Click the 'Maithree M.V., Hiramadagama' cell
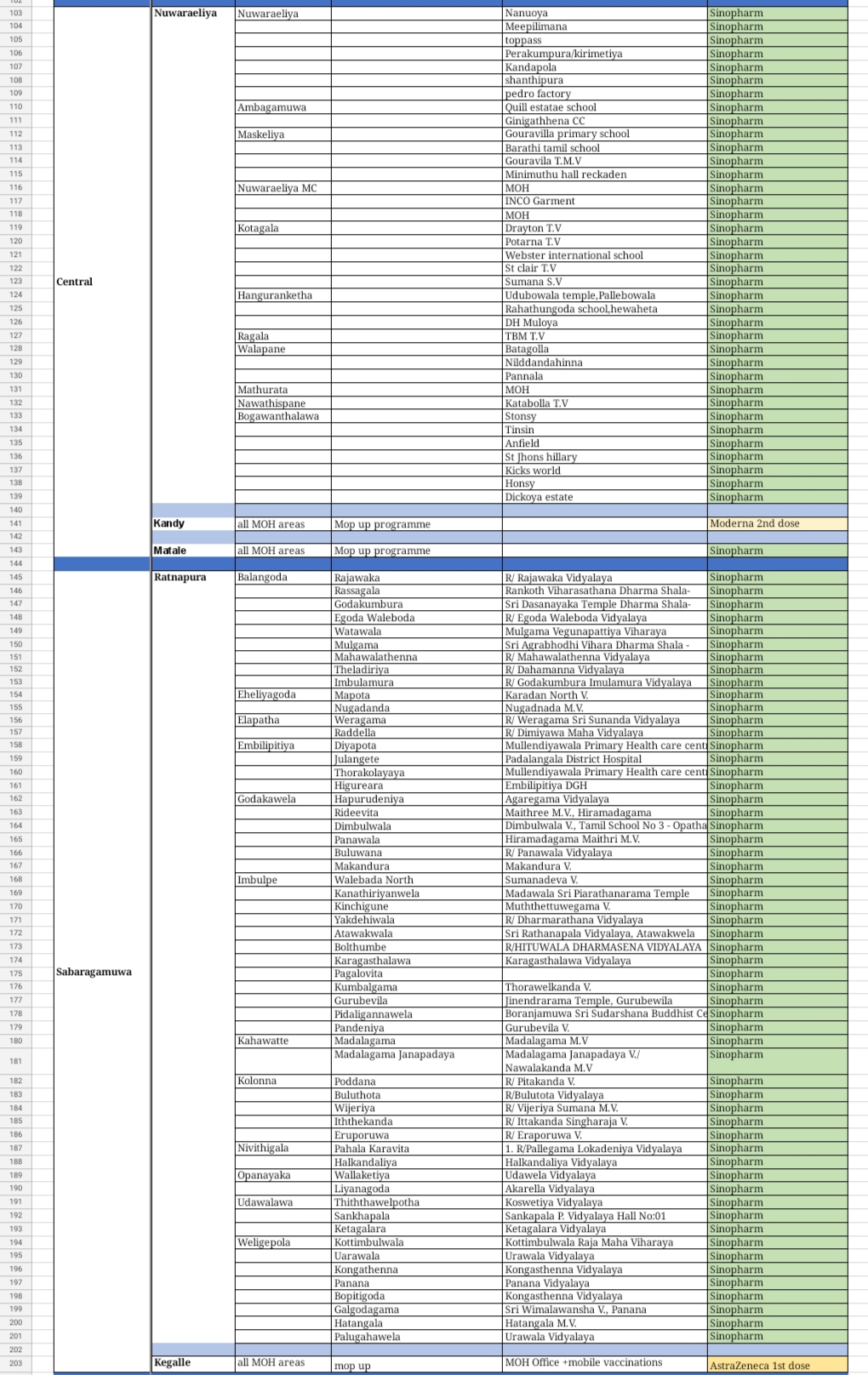The width and height of the screenshot is (868, 1375). pos(604,813)
